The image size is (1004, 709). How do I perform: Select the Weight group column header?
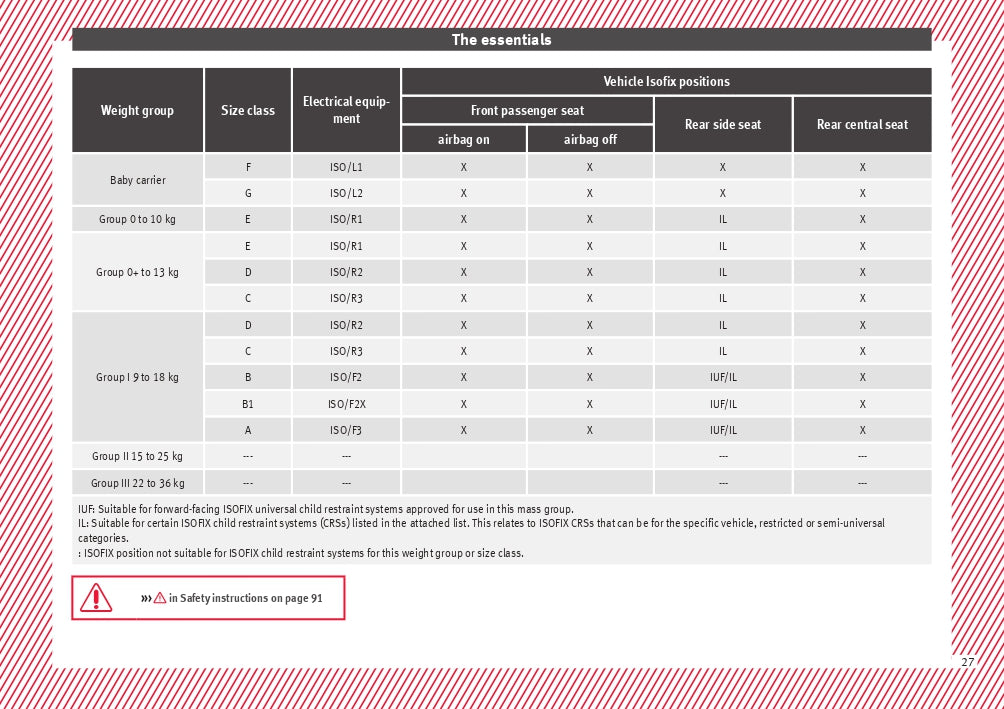(137, 111)
